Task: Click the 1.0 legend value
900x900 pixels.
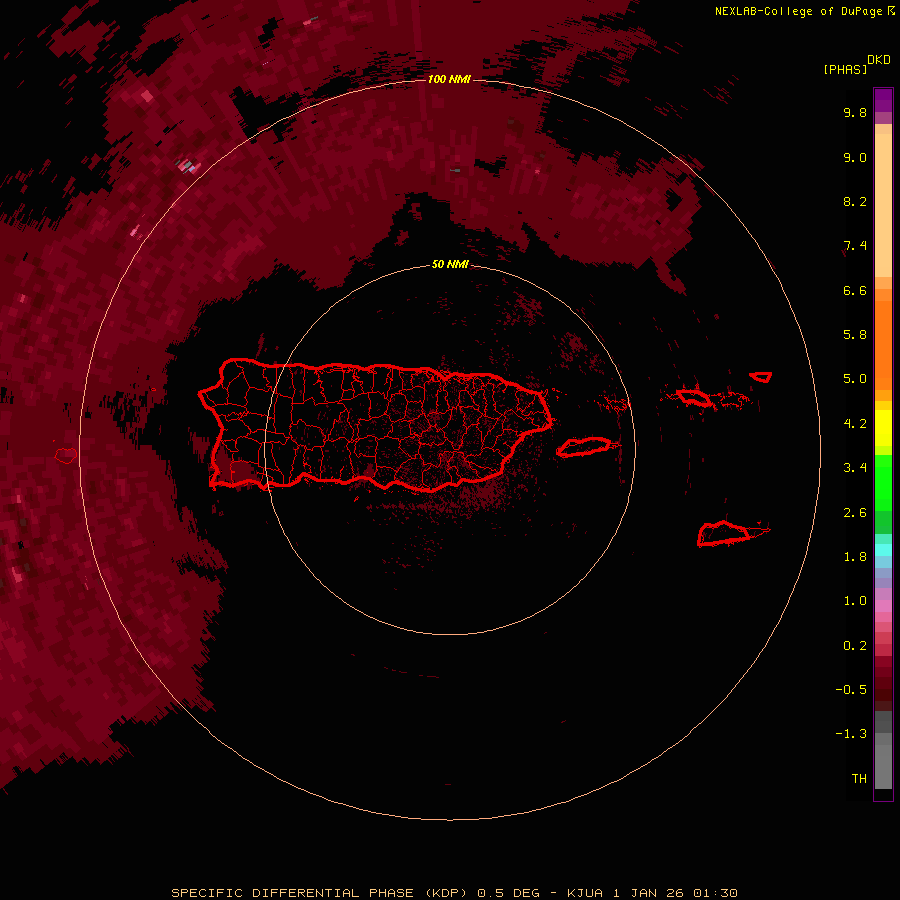Action: (855, 601)
